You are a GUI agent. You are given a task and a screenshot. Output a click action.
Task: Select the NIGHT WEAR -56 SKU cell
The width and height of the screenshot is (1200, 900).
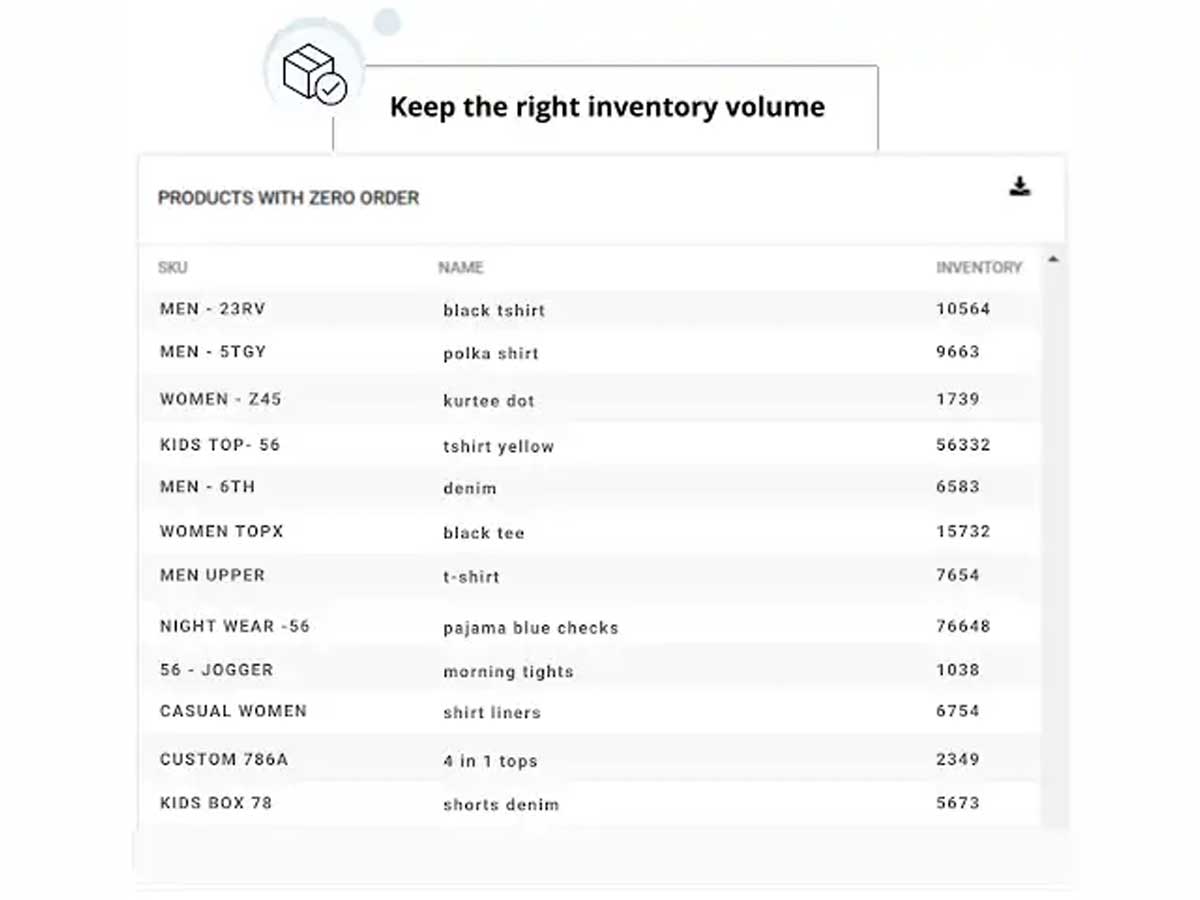click(235, 626)
